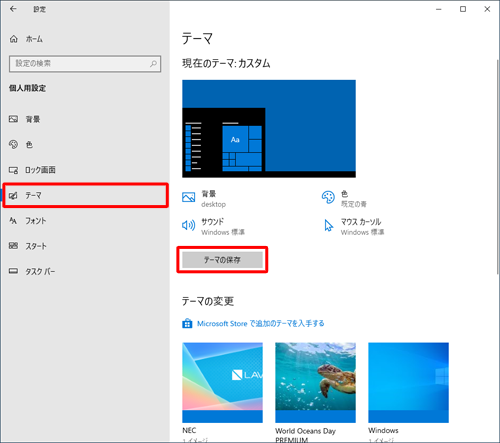Screen dimensions: 500x443
Task: Maximize the settings window
Action: (x=463, y=9)
